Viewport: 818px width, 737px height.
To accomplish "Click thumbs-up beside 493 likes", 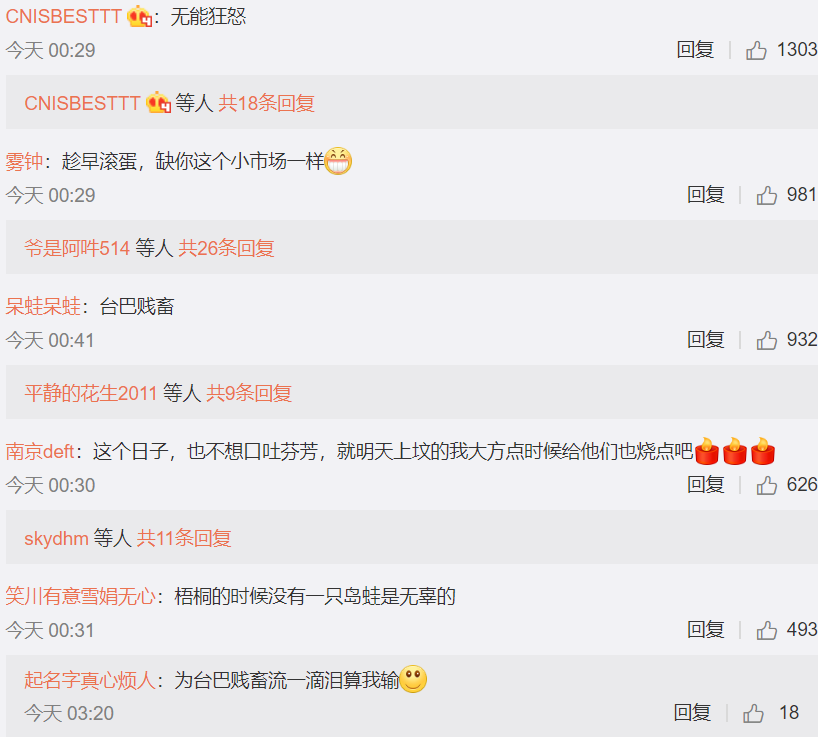I will tap(766, 631).
